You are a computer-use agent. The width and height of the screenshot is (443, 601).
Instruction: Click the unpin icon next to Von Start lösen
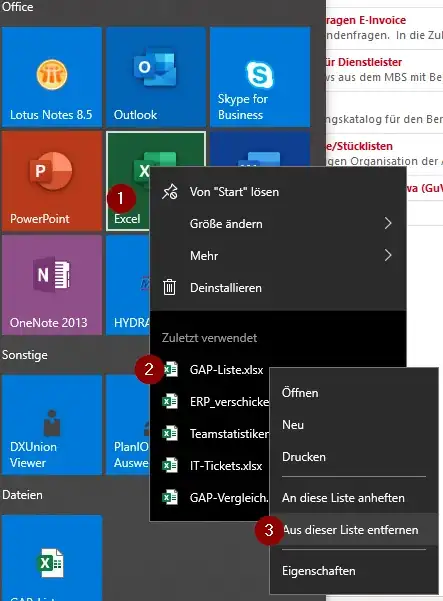[169, 192]
